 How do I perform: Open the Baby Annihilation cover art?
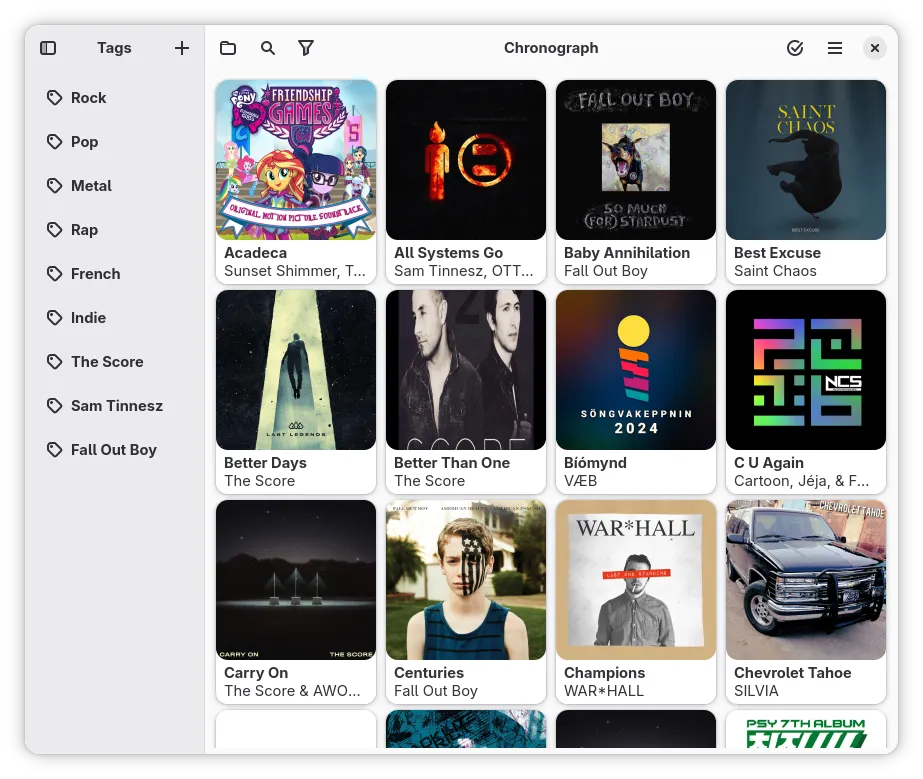point(636,160)
